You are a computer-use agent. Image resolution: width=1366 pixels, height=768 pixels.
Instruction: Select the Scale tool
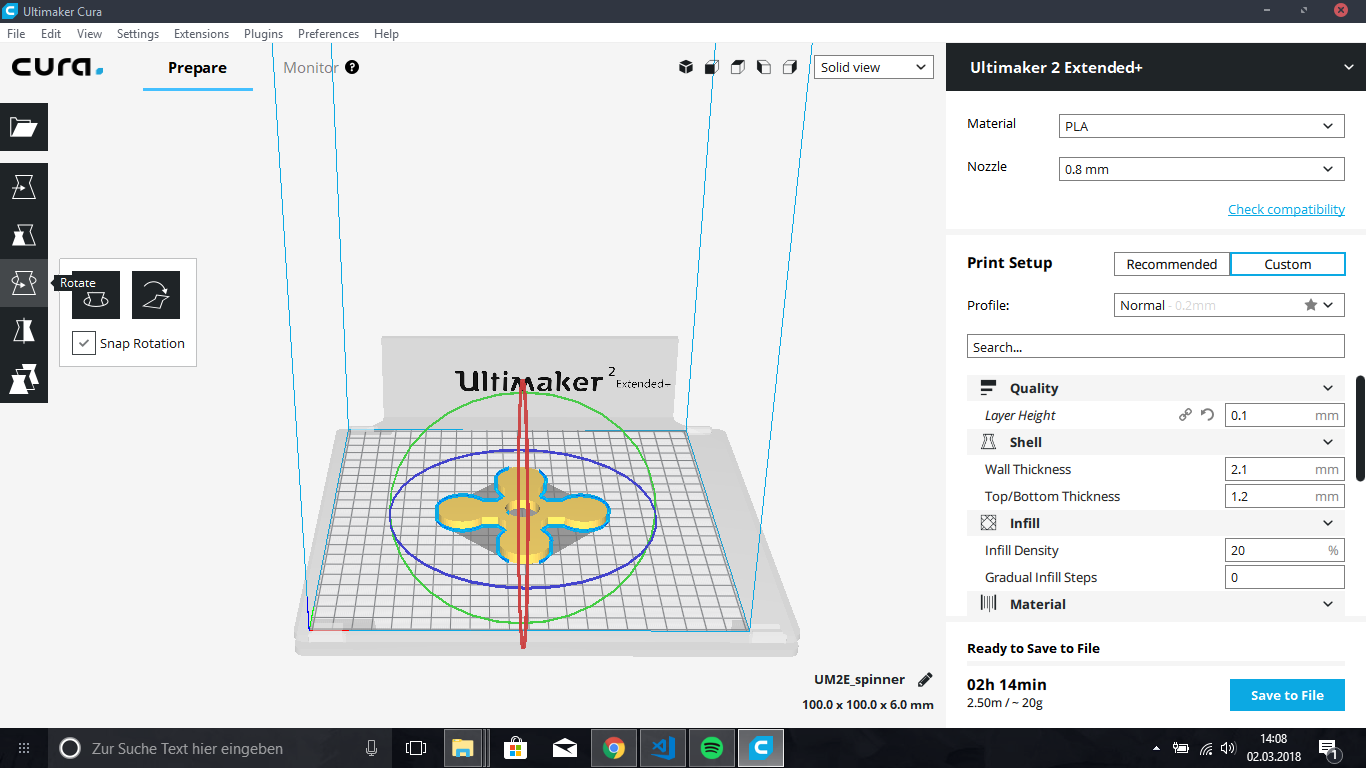pyautogui.click(x=24, y=235)
